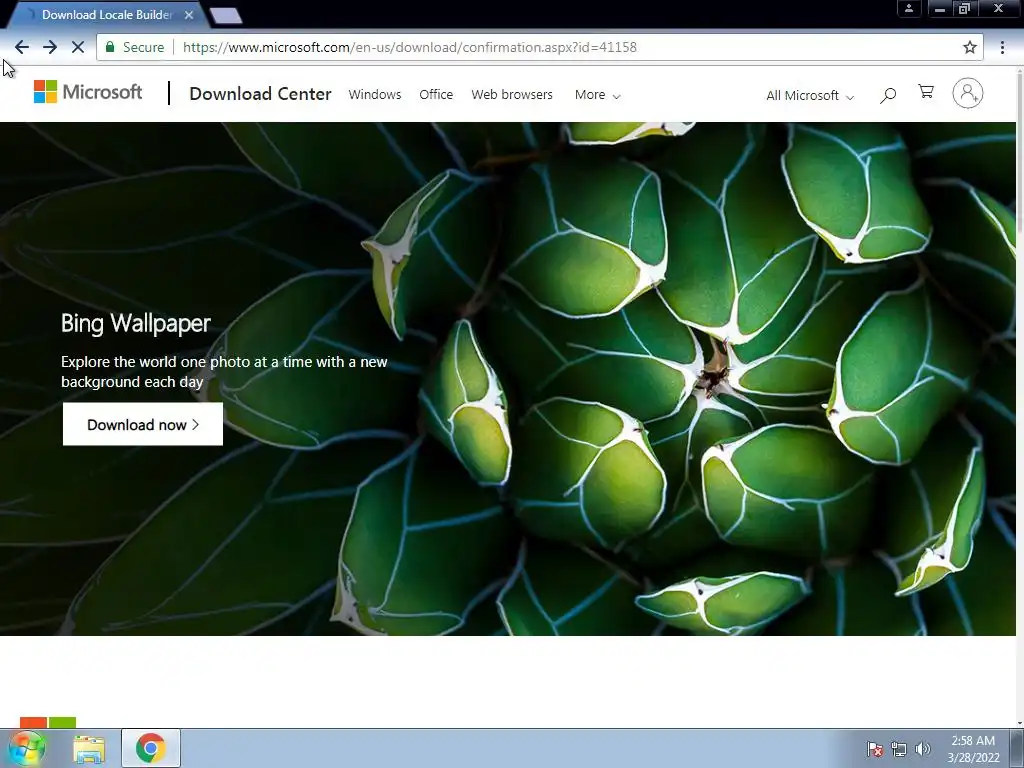Click the page vertical scrollbar
1024x768 pixels.
1019,396
